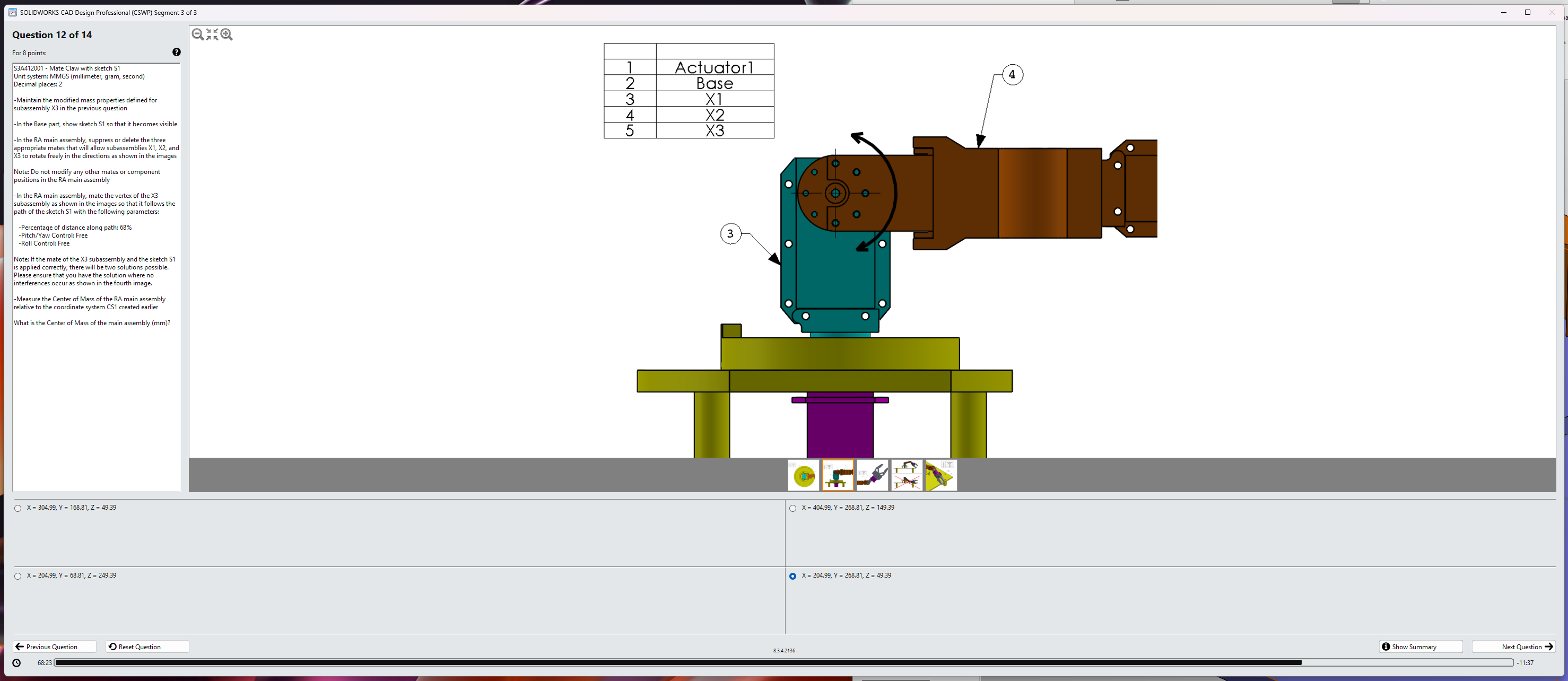Click the info icon on Show Summary
Screen dimensions: 1568x681
1386,647
